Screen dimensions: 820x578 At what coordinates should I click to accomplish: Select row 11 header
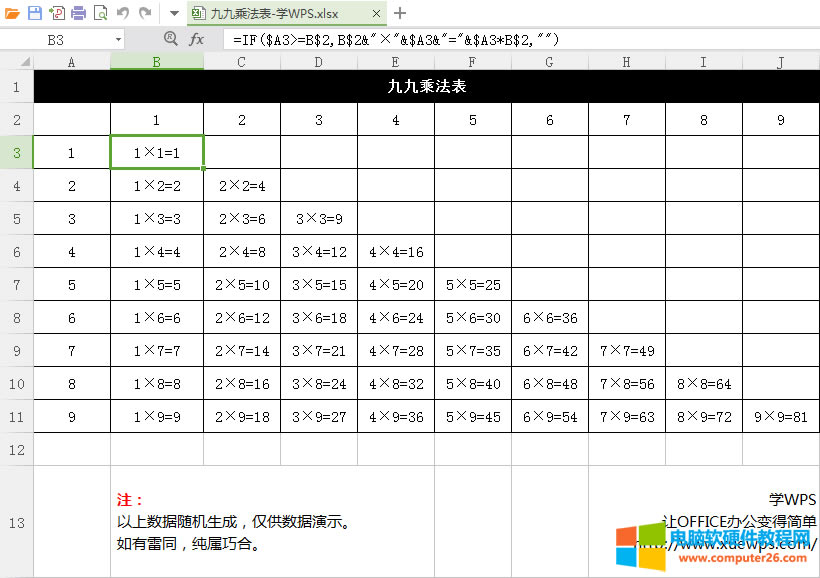[17, 416]
